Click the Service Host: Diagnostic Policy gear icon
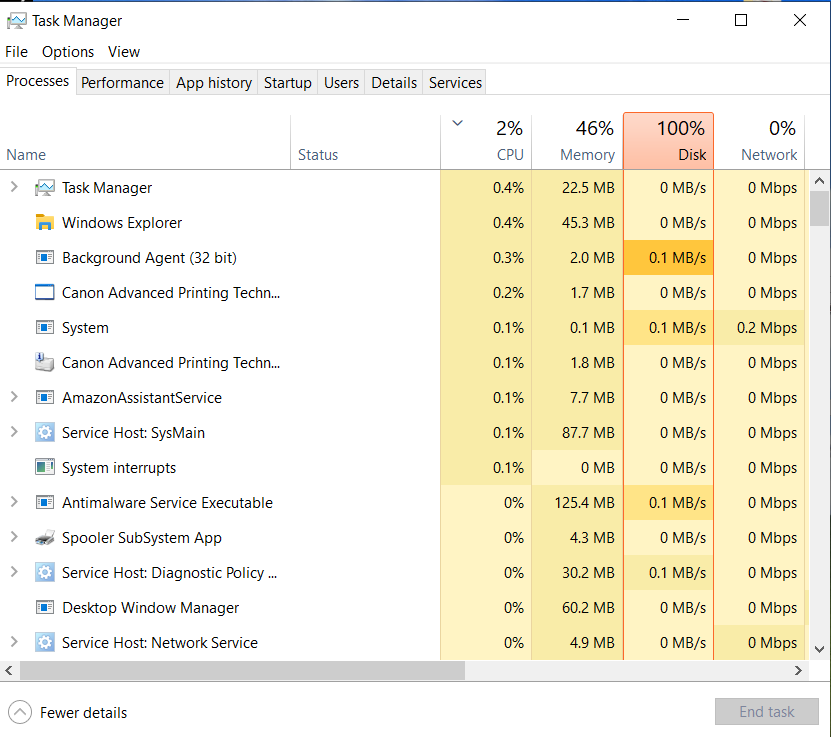Viewport: 831px width, 737px height. pos(45,573)
